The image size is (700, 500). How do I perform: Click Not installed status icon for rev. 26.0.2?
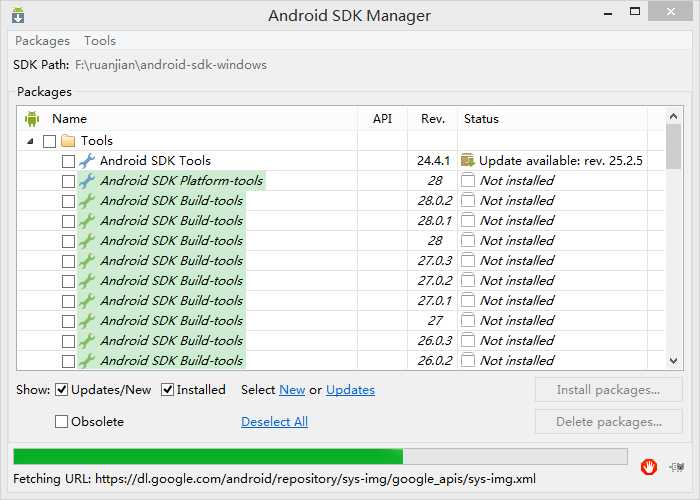coord(467,360)
